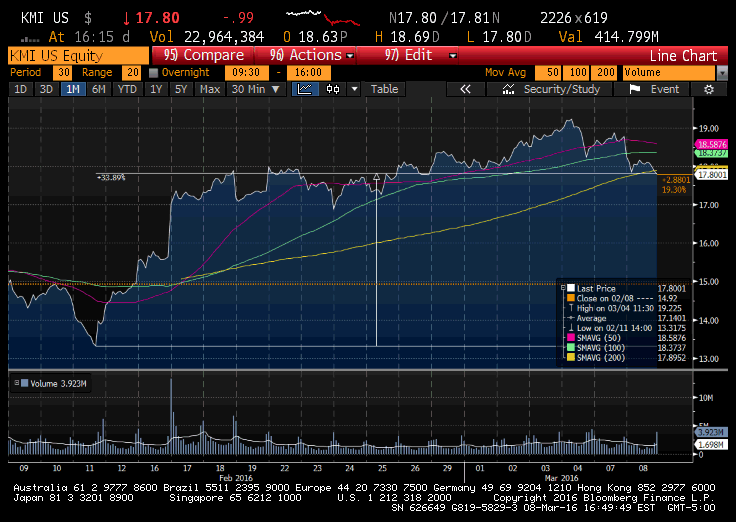Screen dimensions: 736x522
Task: Open chart settings gear icon
Action: tap(709, 89)
